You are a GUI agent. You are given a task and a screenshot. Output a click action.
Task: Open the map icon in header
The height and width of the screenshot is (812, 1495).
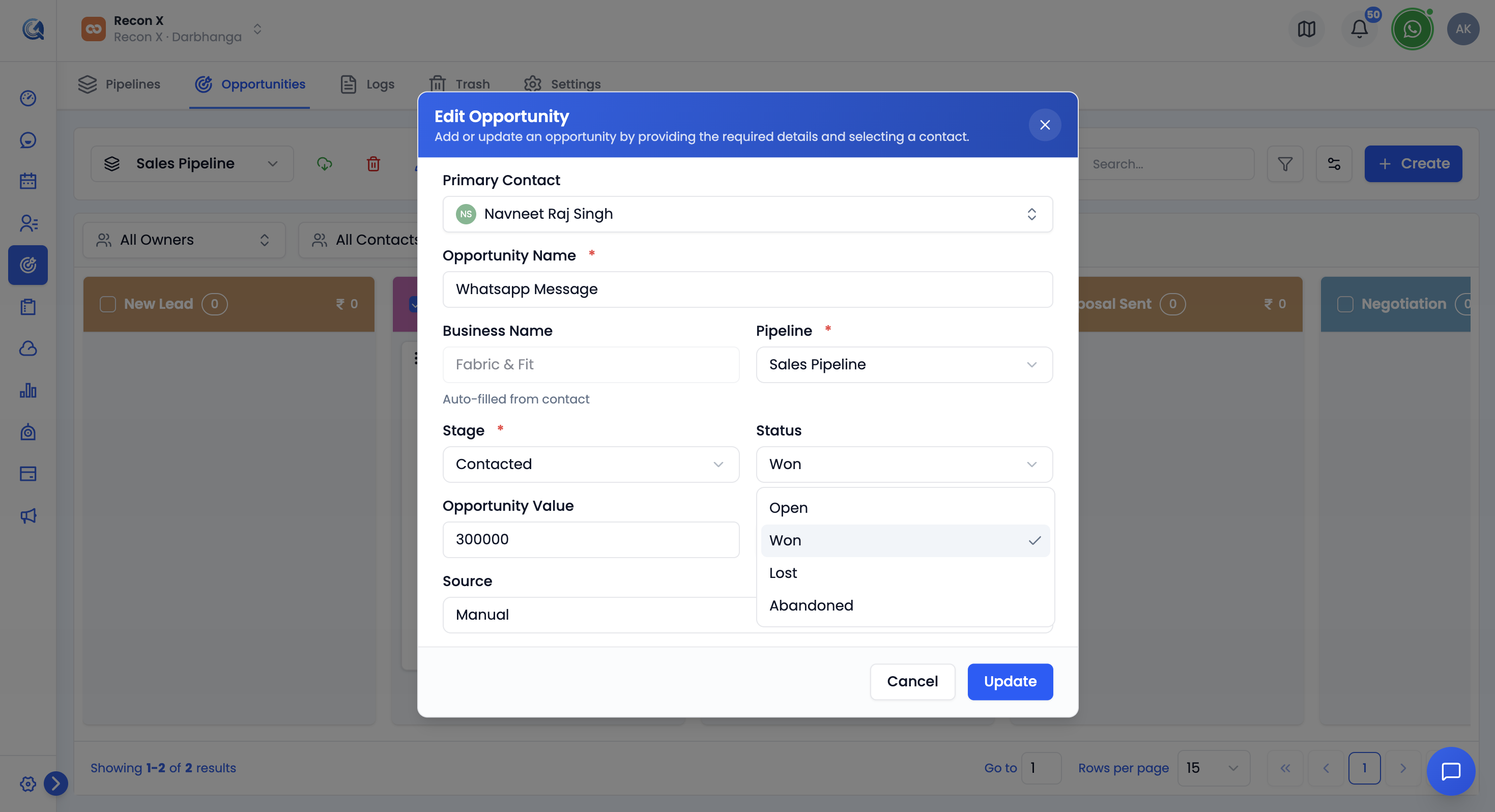[x=1306, y=29]
